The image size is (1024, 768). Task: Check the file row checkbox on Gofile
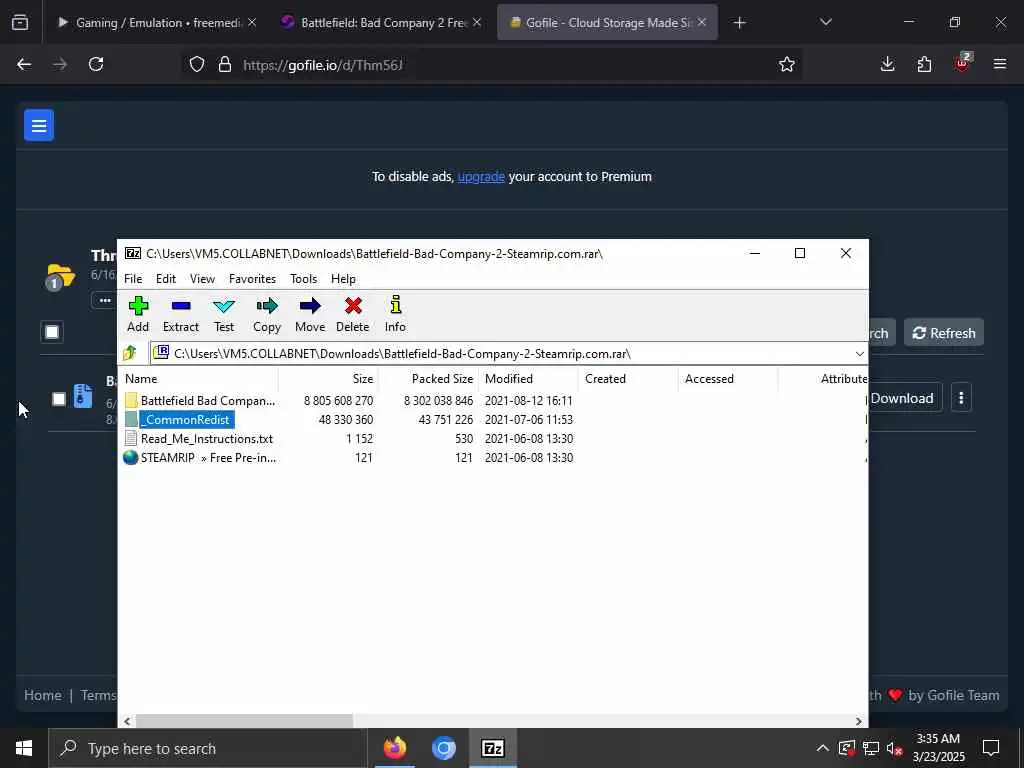point(59,398)
